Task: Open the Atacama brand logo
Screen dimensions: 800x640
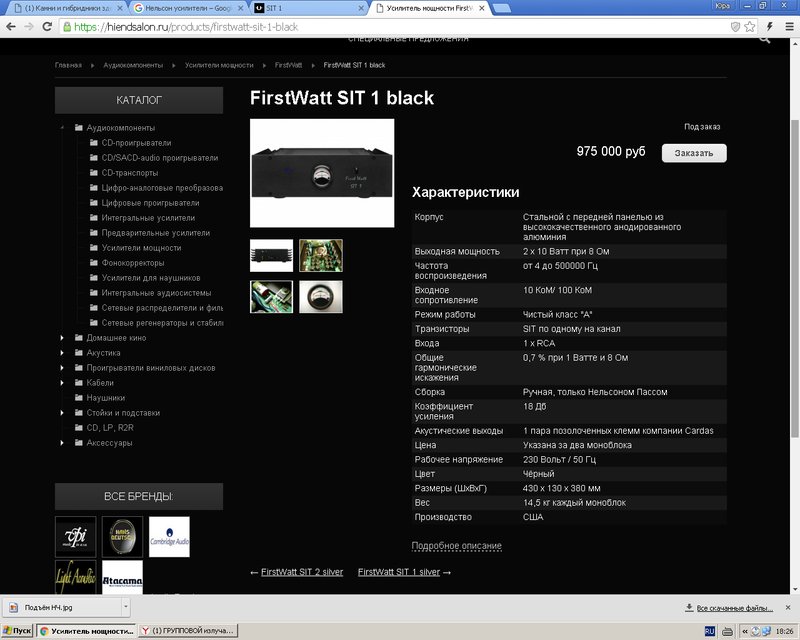Action: (x=122, y=577)
